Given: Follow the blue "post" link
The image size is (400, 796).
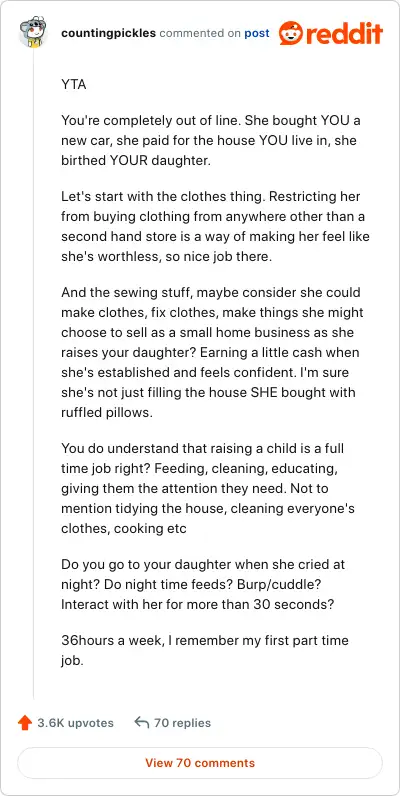Looking at the screenshot, I should click(x=257, y=34).
